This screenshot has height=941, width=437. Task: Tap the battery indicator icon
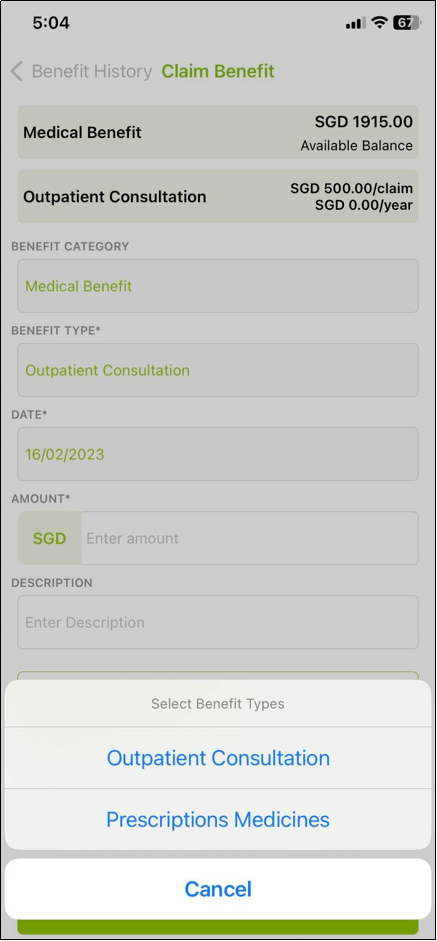406,23
